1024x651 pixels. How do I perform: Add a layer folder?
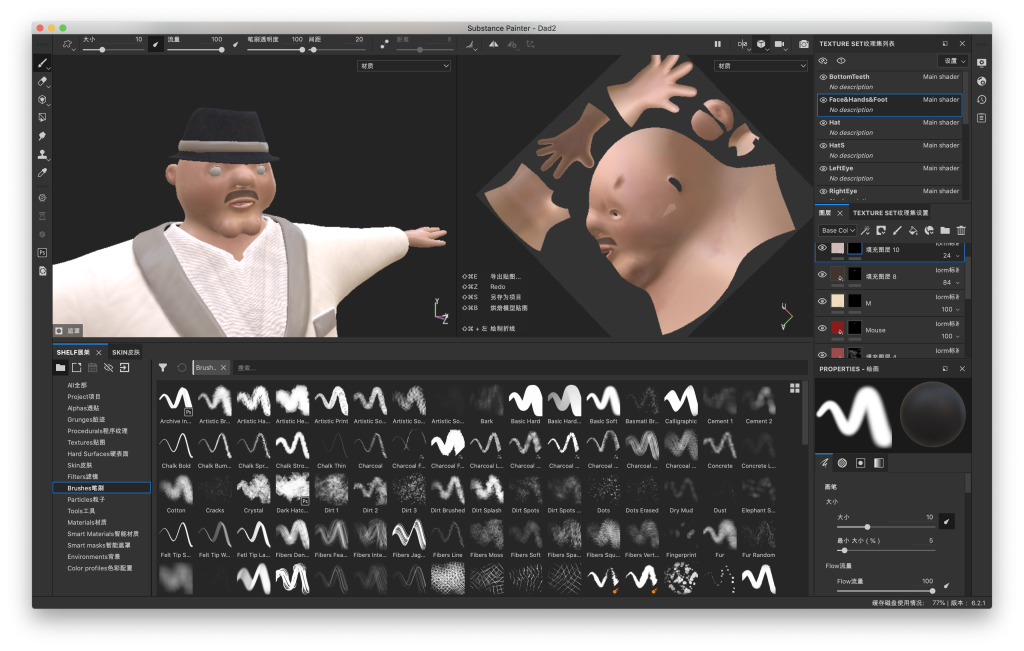945,230
